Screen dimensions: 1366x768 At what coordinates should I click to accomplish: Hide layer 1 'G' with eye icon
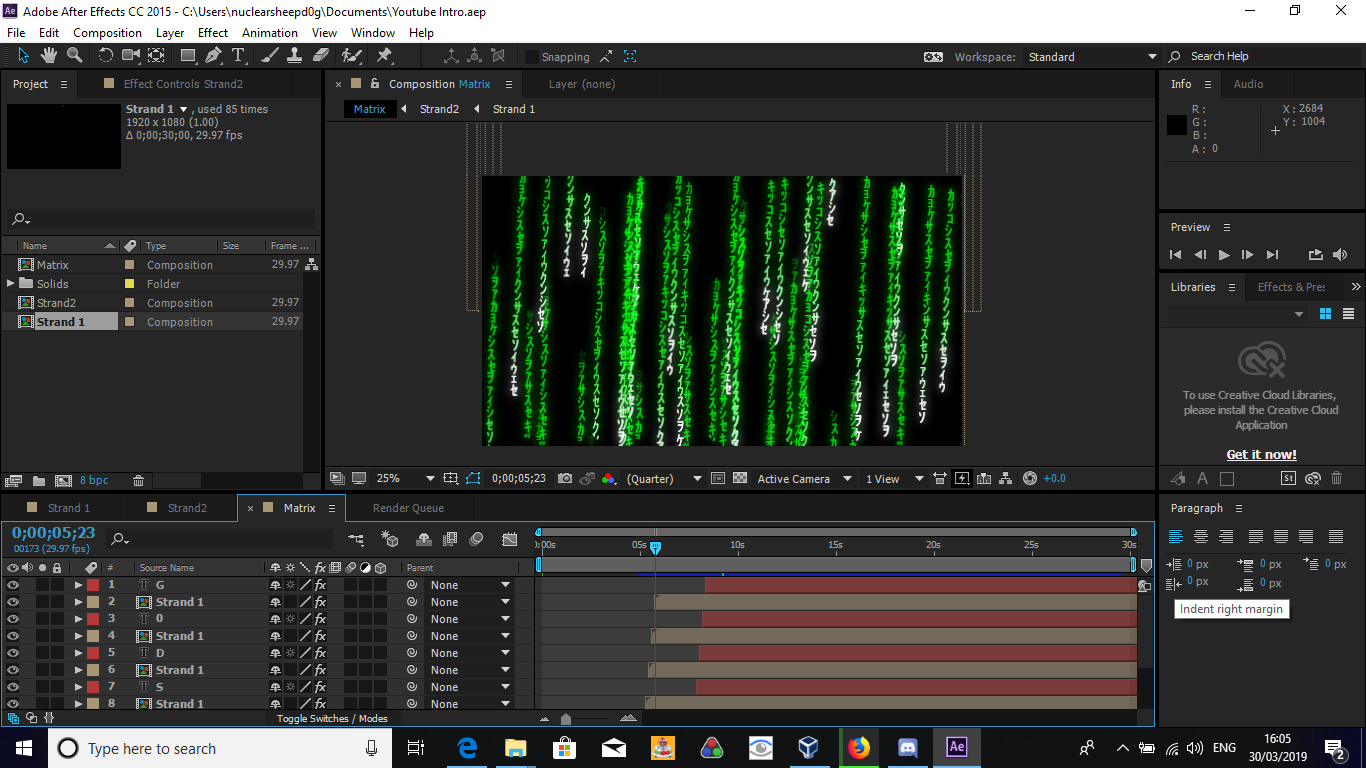pos(13,585)
